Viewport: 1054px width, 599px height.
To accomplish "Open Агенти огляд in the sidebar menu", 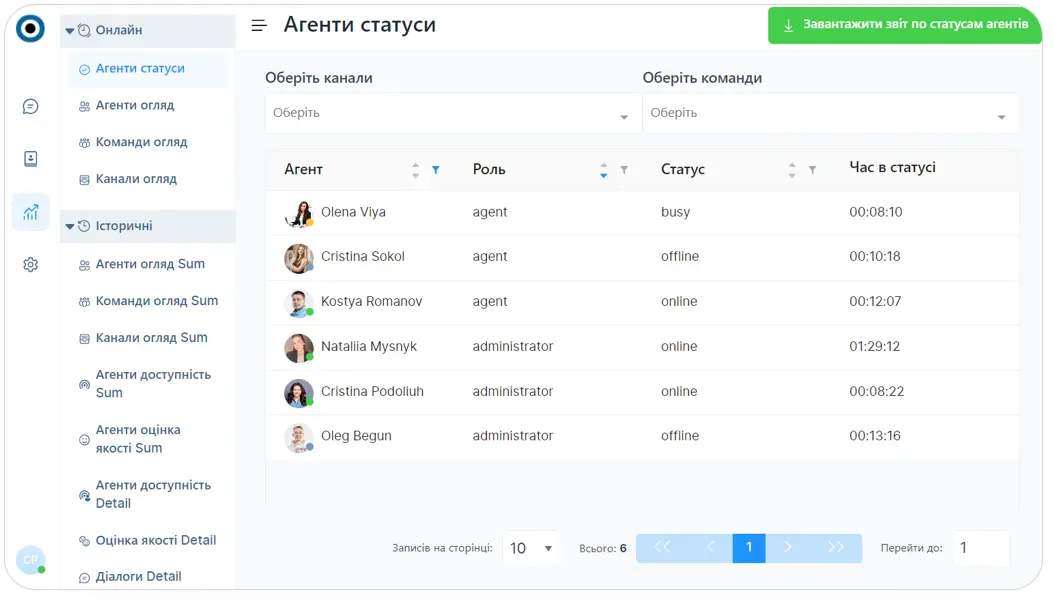I will (135, 105).
